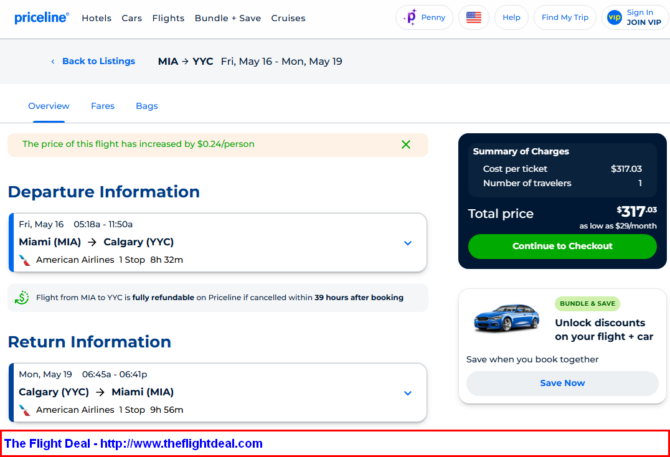Click the Return Information heading
The image size is (670, 457).
90,342
